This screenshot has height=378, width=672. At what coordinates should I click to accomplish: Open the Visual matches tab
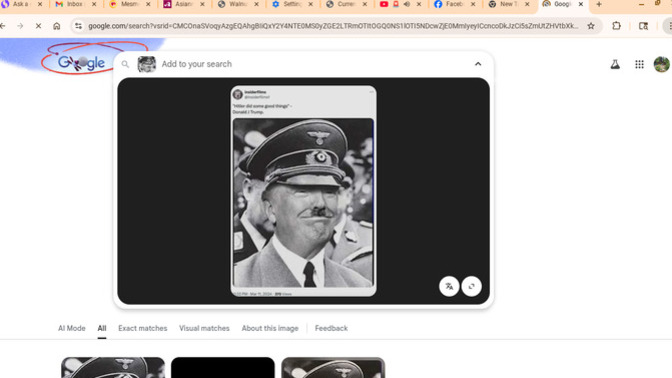pos(204,328)
